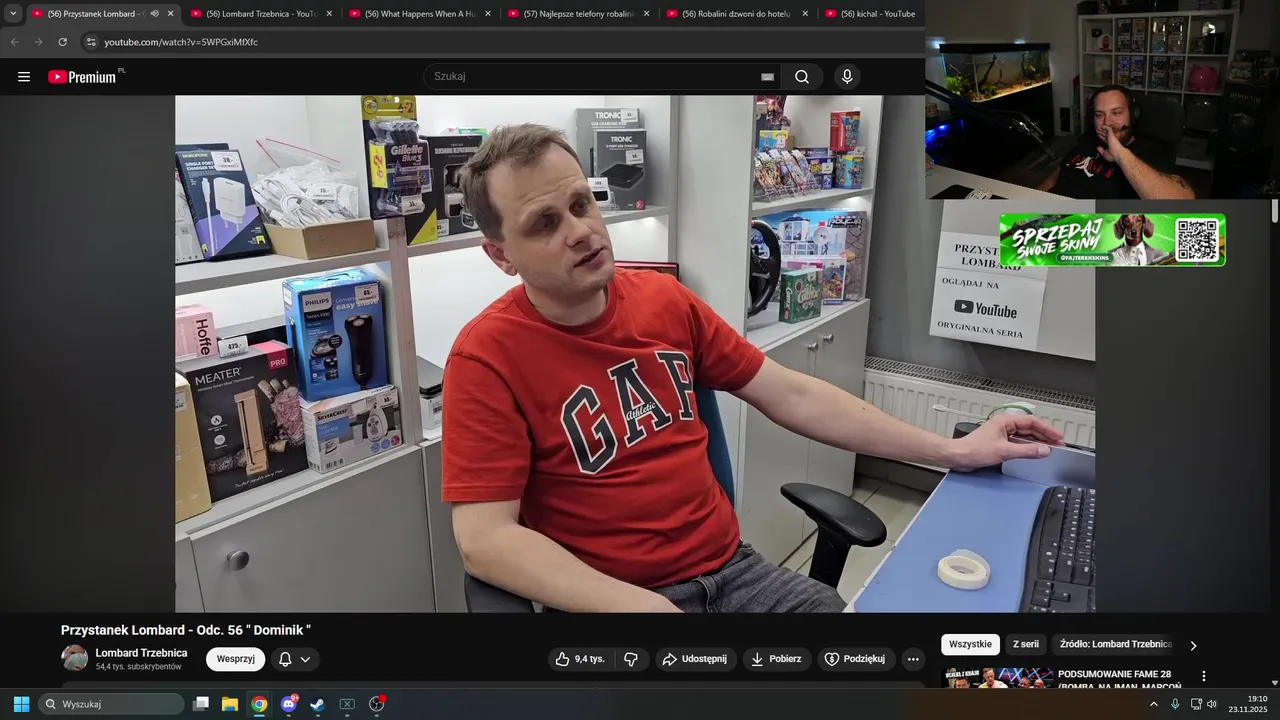
Task: Open the YouTube hamburger guide menu
Action: point(24,77)
